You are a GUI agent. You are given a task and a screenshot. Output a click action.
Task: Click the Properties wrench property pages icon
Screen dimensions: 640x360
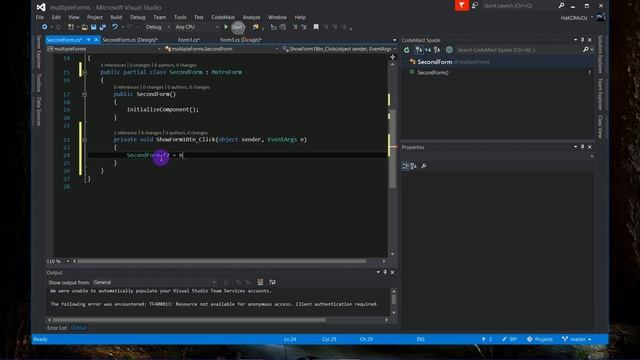424,166
